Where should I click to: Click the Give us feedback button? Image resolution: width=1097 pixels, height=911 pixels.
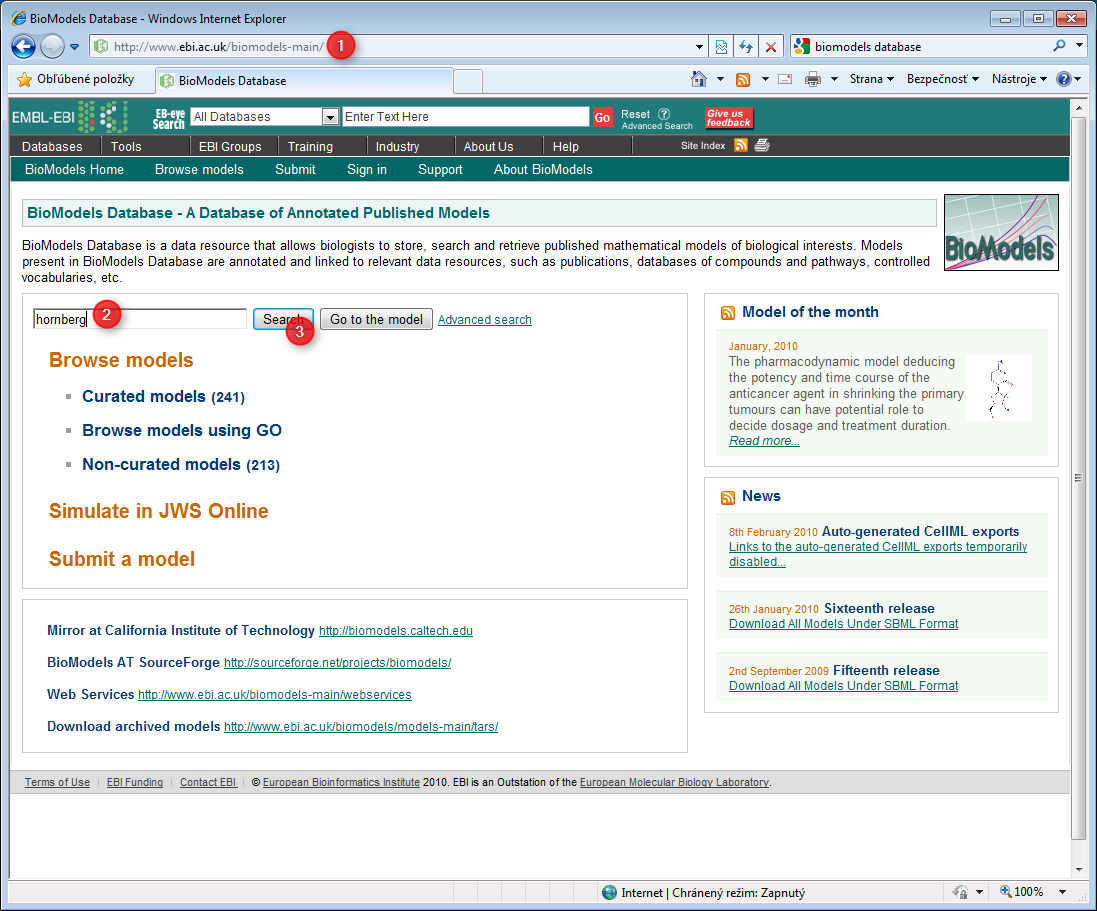pos(728,118)
